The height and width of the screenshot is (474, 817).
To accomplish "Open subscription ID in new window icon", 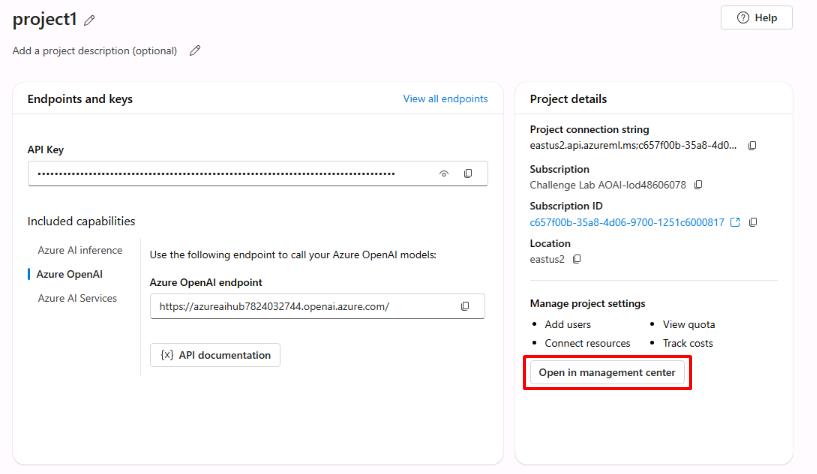I will pyautogui.click(x=736, y=222).
